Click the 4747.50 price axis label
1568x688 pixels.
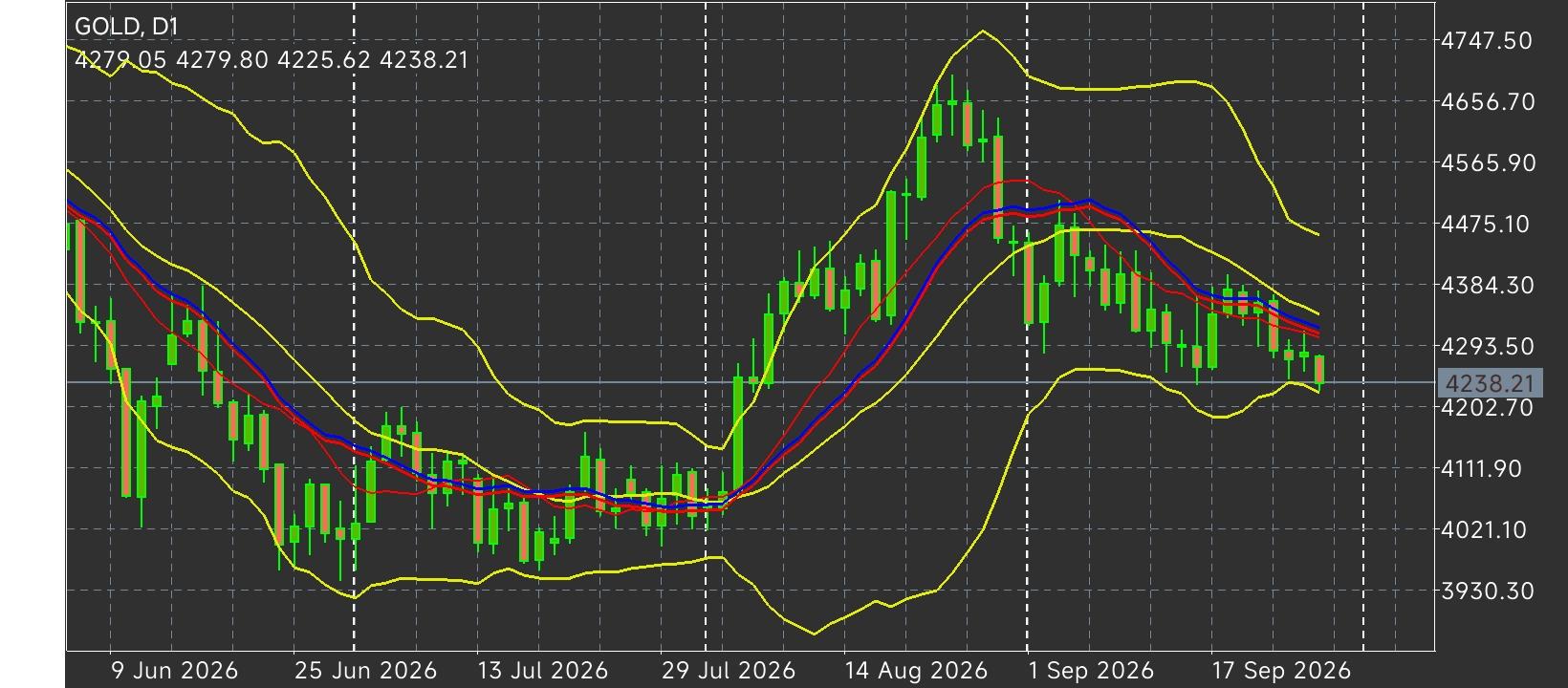point(1487,40)
